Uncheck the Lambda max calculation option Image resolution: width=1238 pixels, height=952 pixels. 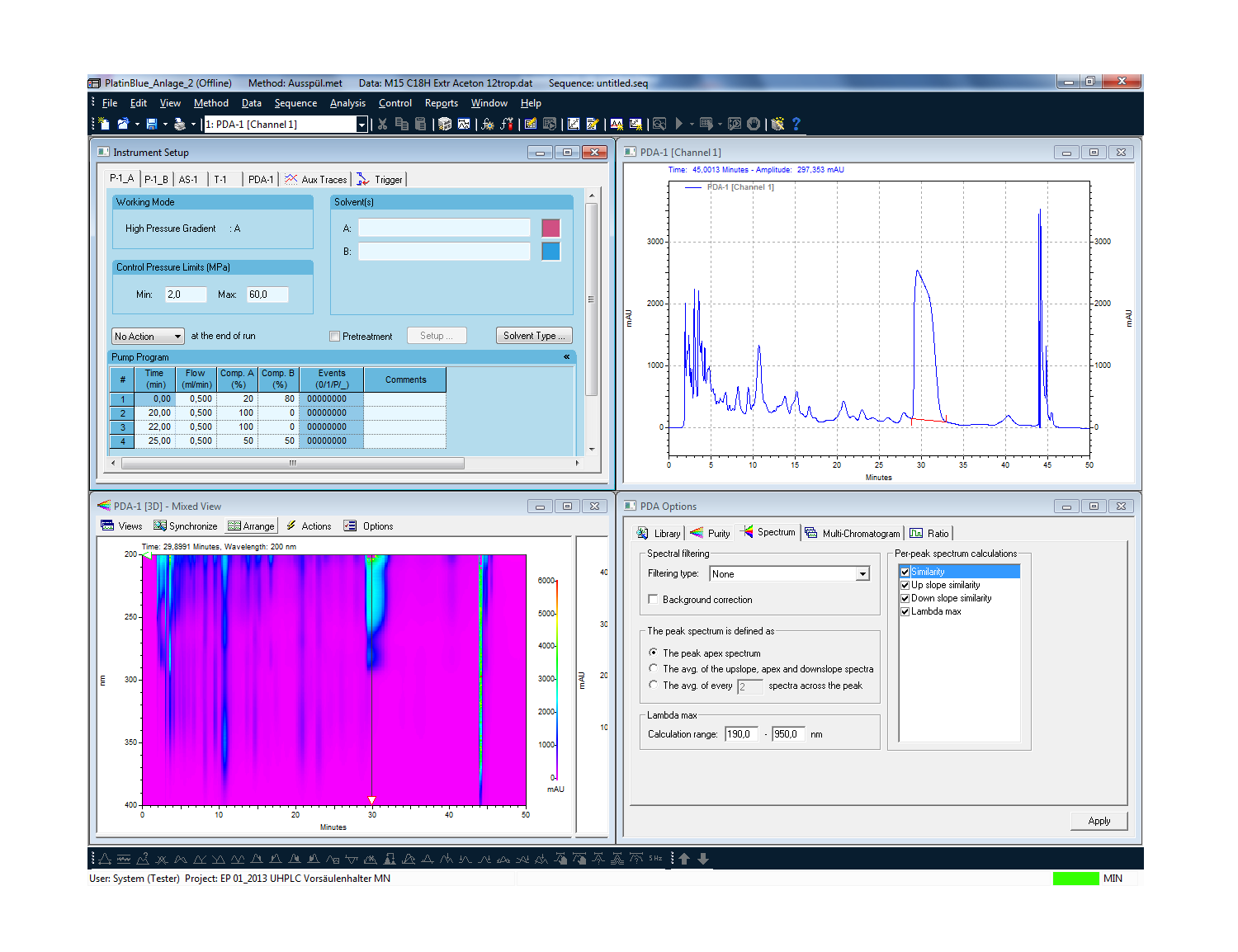[905, 611]
